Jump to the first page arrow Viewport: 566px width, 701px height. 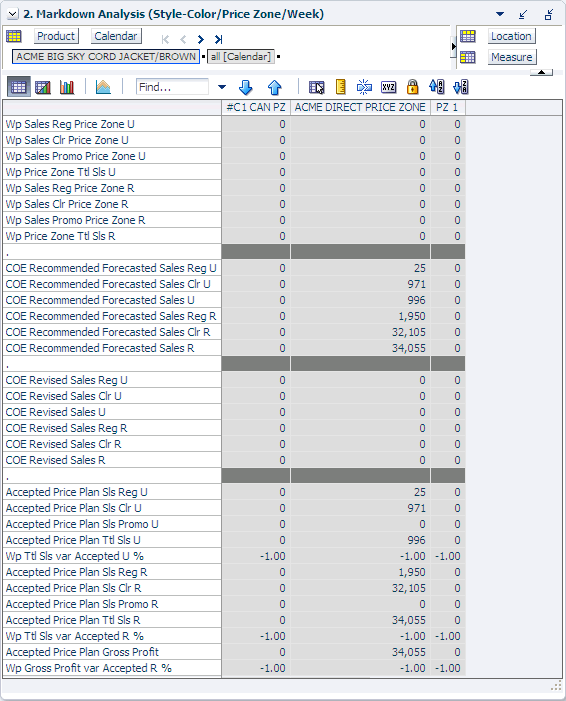165,39
